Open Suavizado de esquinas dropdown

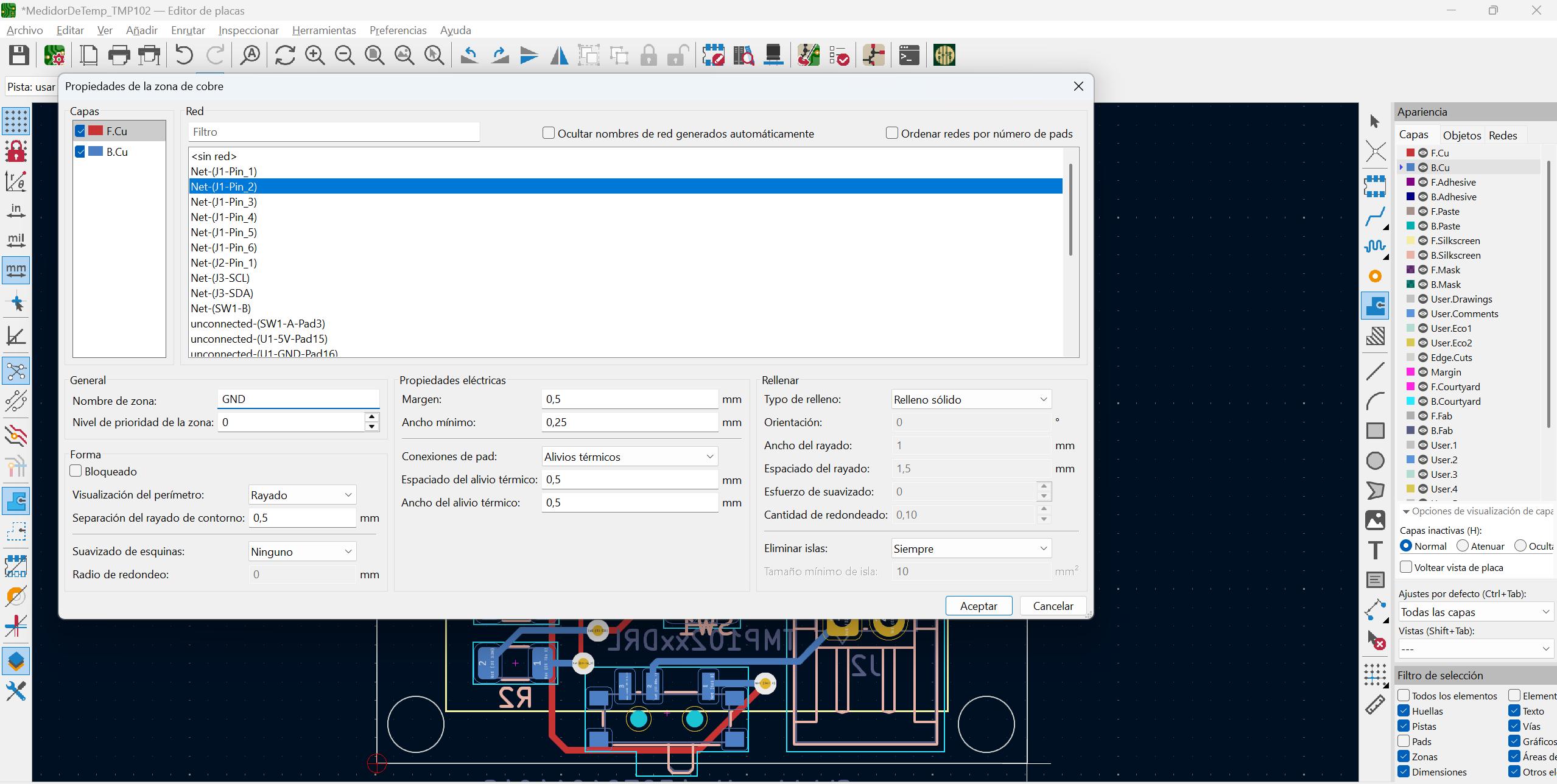[x=302, y=551]
